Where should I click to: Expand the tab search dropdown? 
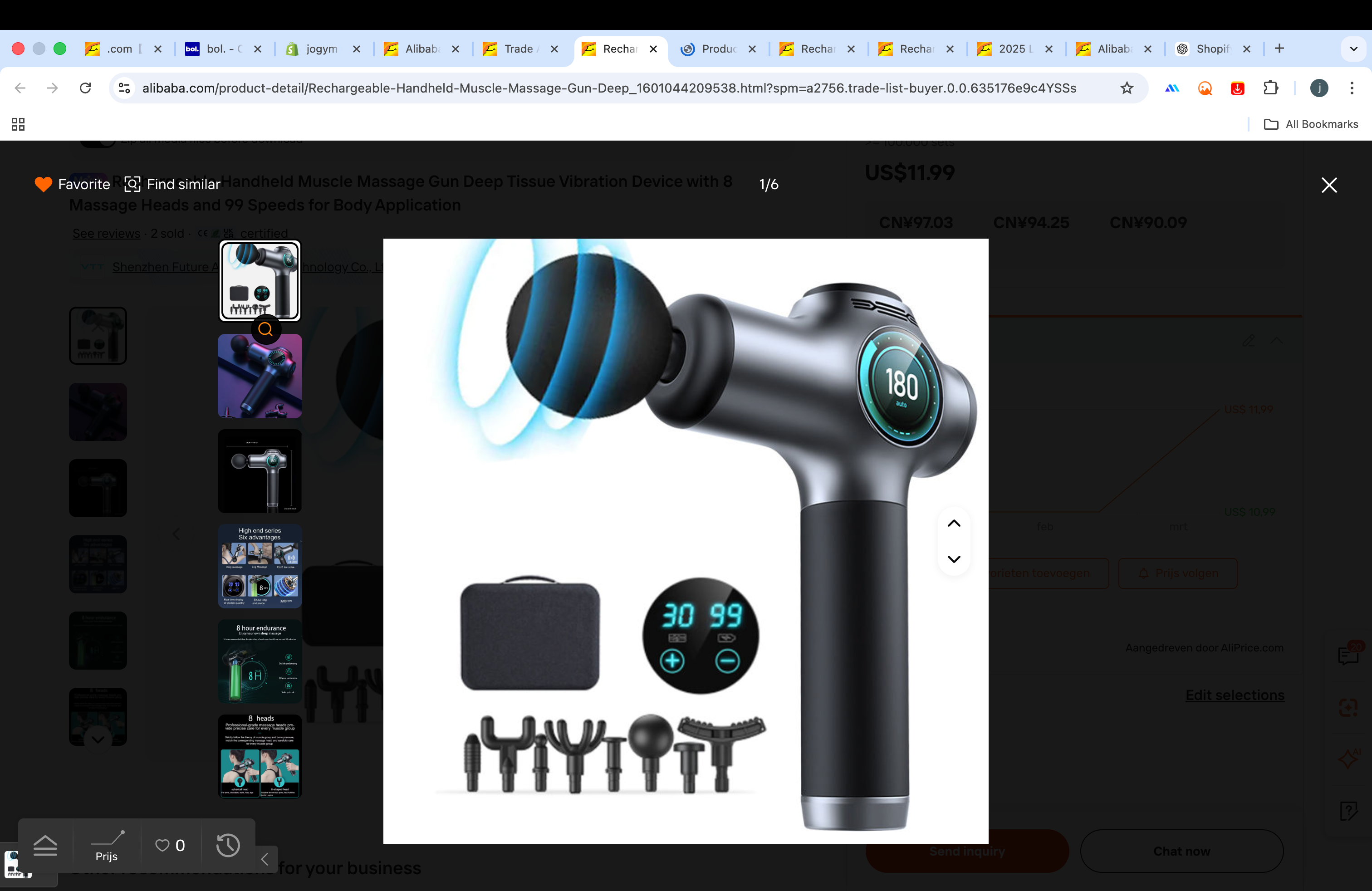[1353, 49]
